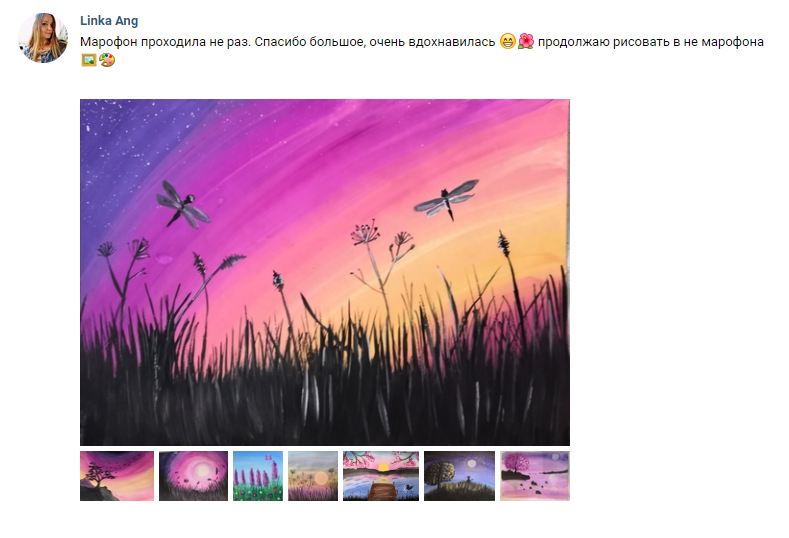
Task: Click the word 'Марофон' in the comment
Action: pyautogui.click(x=109, y=42)
